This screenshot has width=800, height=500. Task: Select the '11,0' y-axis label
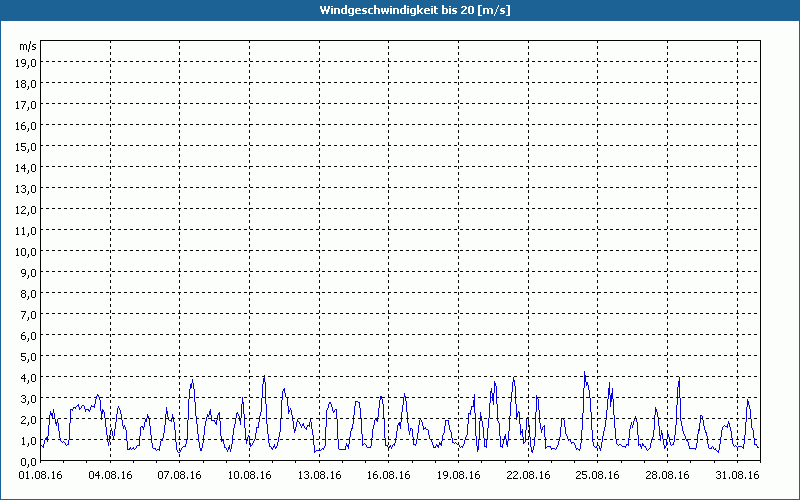26,231
